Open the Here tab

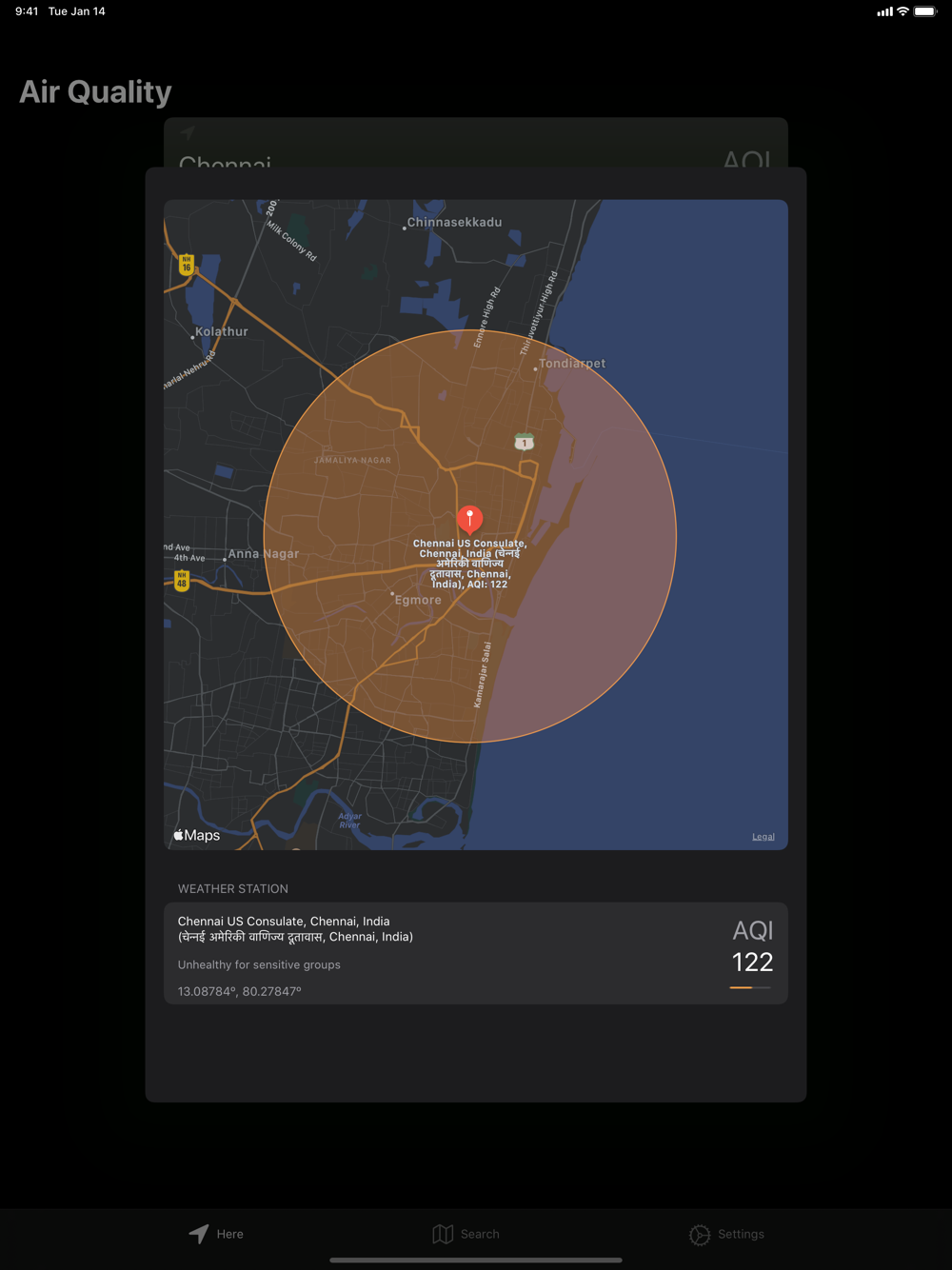coord(216,1234)
